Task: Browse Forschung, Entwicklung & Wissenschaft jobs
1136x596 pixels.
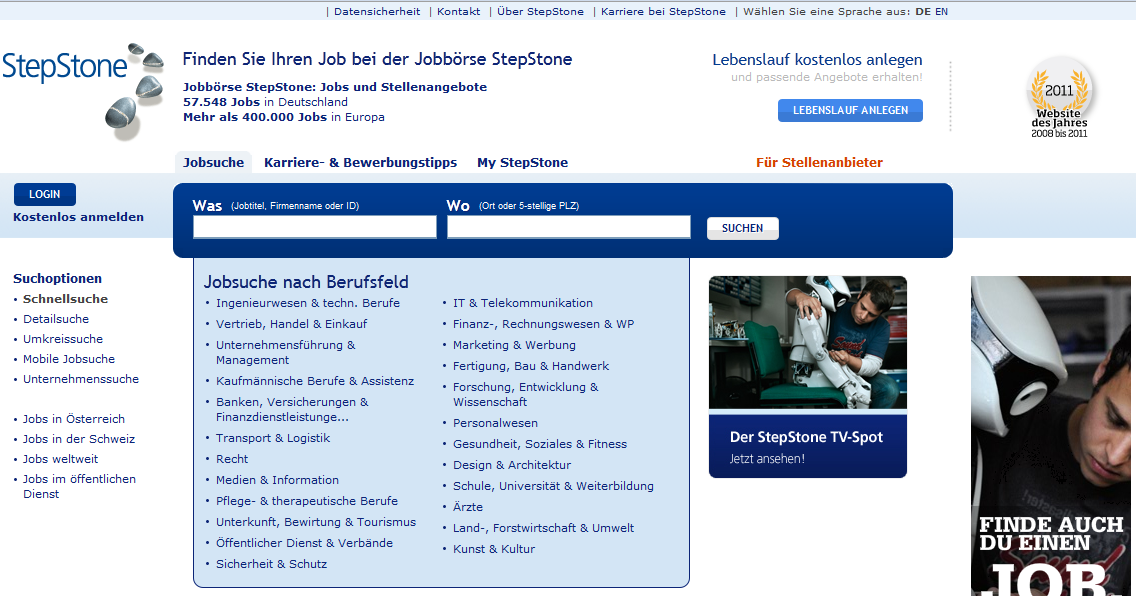Action: click(526, 395)
